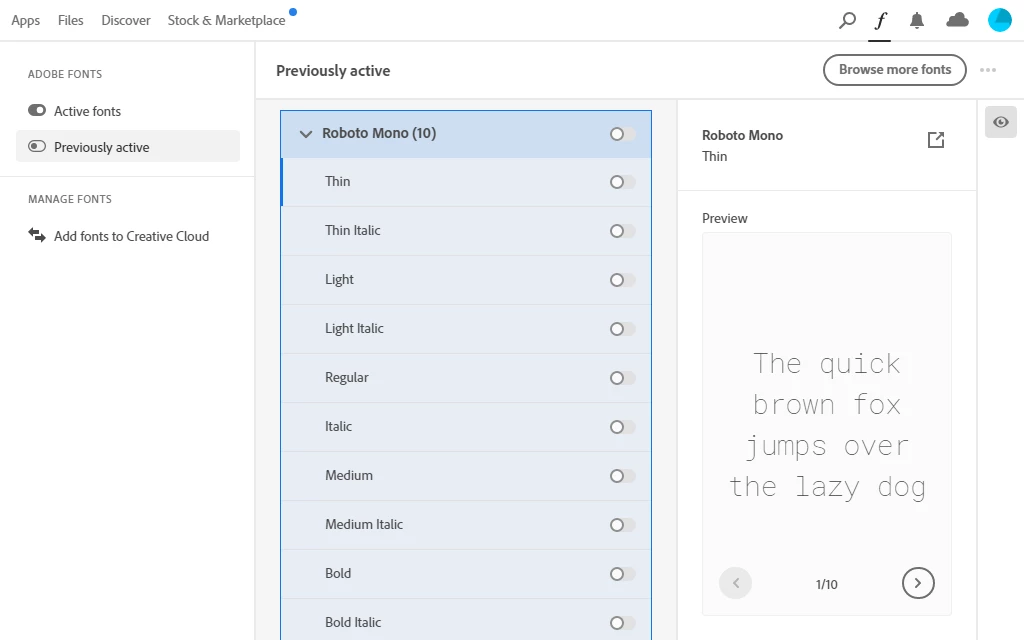Select the Medium Italic font row
This screenshot has height=640, width=1024.
tap(466, 525)
